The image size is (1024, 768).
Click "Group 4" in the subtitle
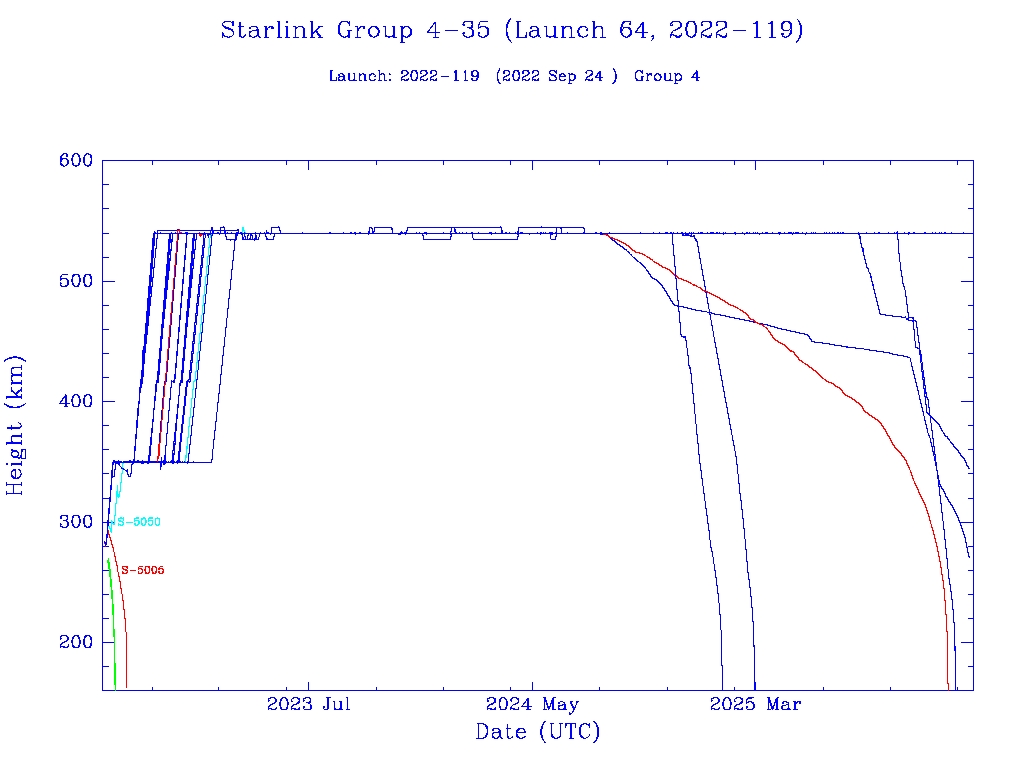(x=666, y=76)
